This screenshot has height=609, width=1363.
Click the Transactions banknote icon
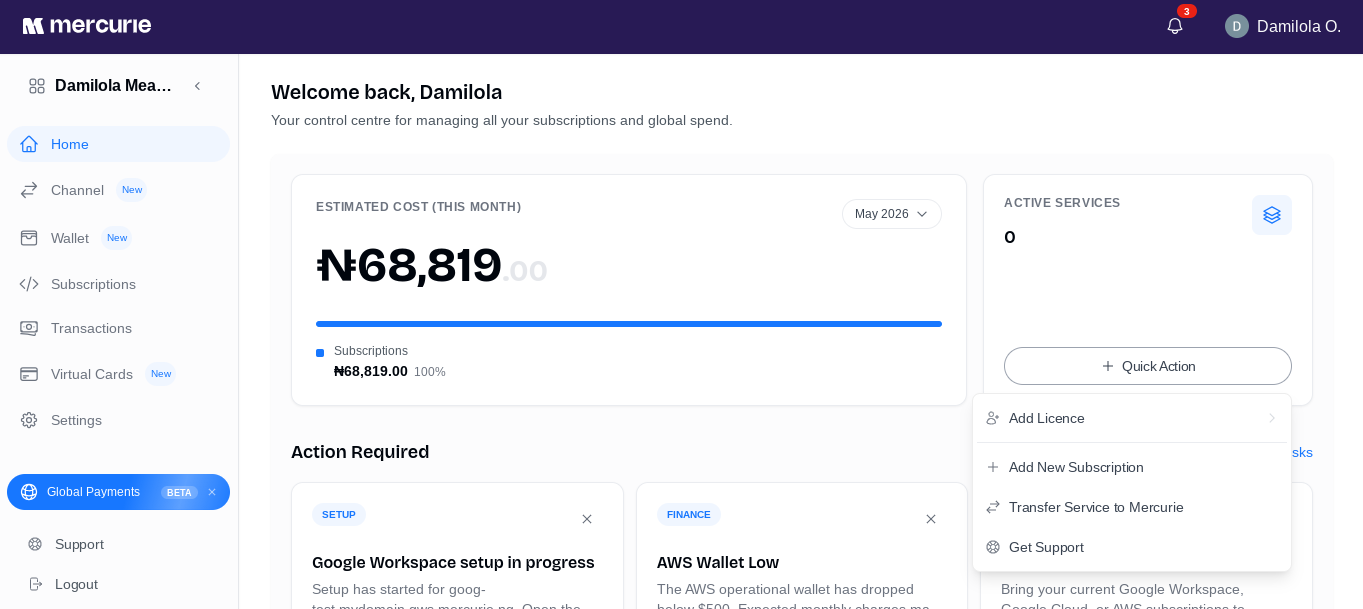(x=29, y=328)
